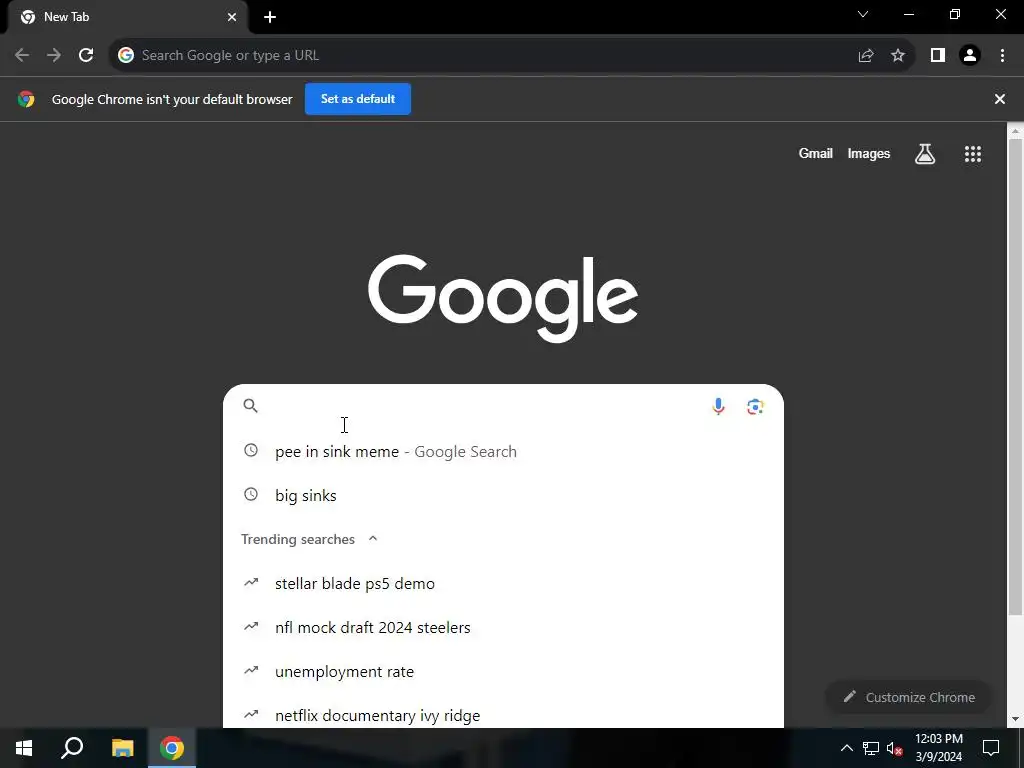Start voice search with microphone
This screenshot has height=768, width=1024.
point(718,406)
